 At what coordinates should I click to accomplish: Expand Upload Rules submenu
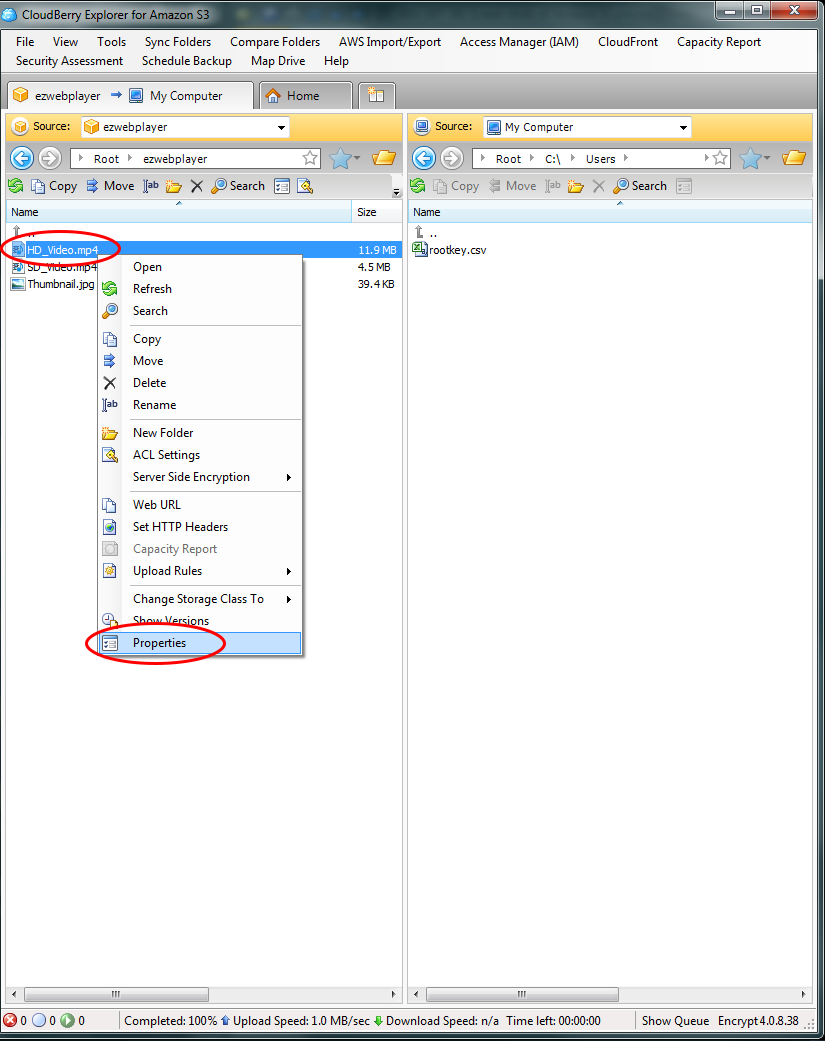pos(289,572)
